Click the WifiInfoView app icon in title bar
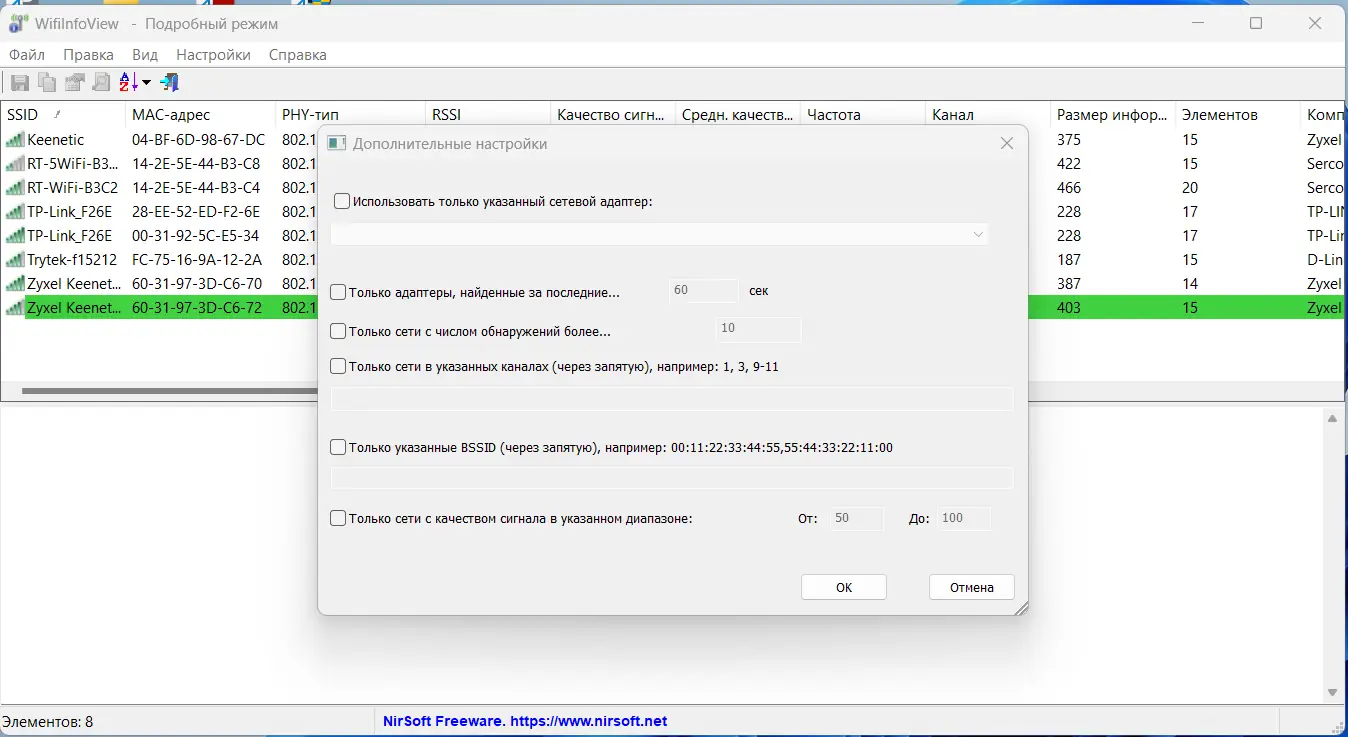The width and height of the screenshot is (1348, 737). [18, 24]
